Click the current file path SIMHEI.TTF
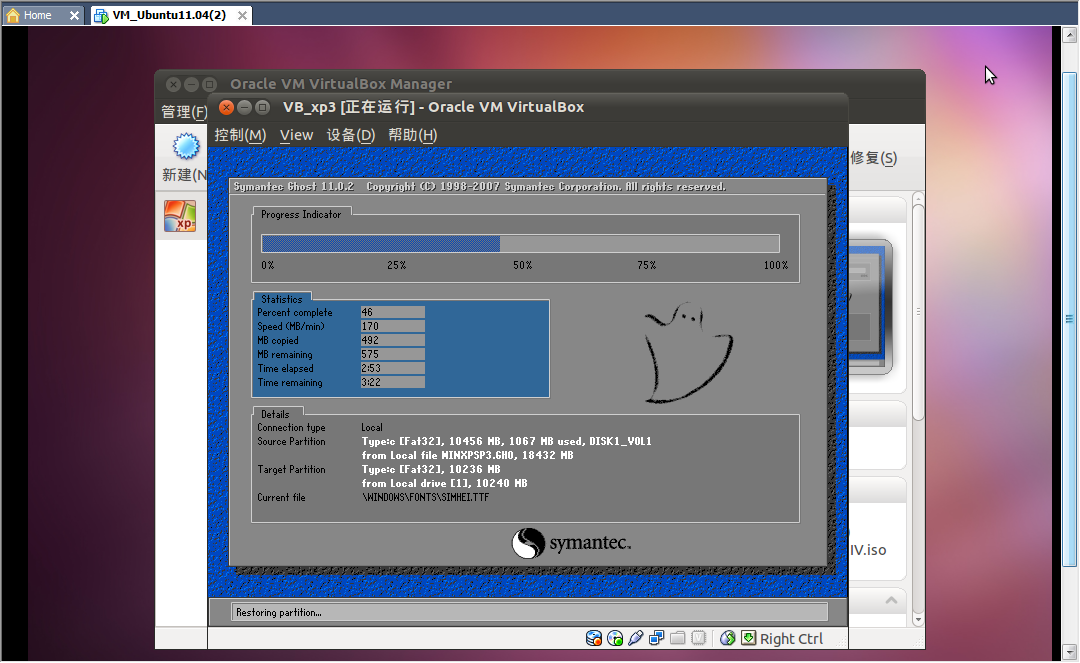This screenshot has height=663, width=1080. click(x=426, y=497)
